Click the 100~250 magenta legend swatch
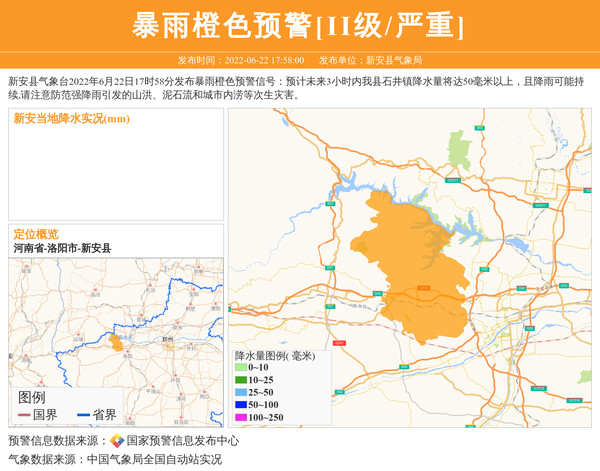Screen dimensions: 600x471 (240, 417)
